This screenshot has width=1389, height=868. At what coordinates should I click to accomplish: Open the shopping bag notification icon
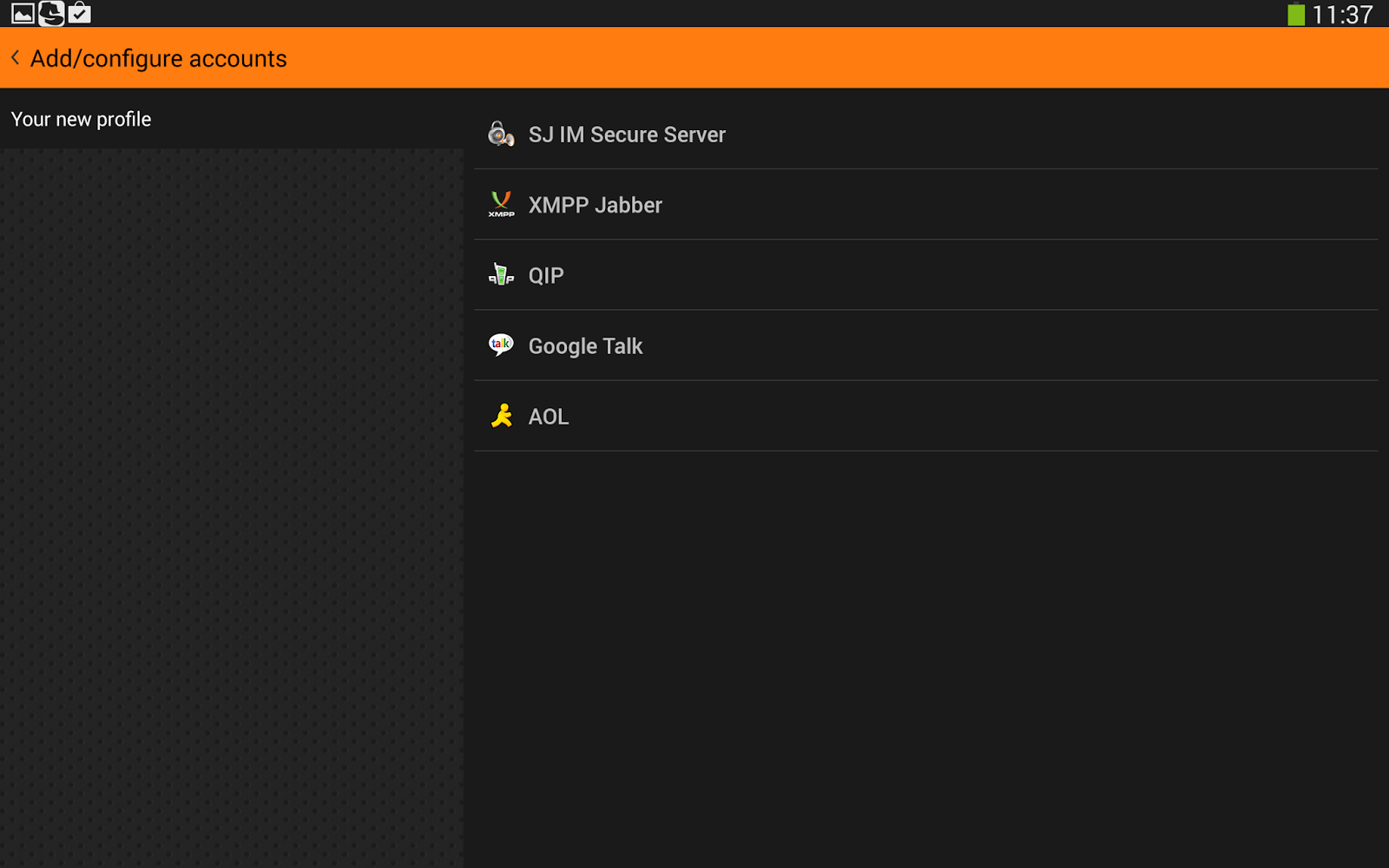(x=79, y=13)
